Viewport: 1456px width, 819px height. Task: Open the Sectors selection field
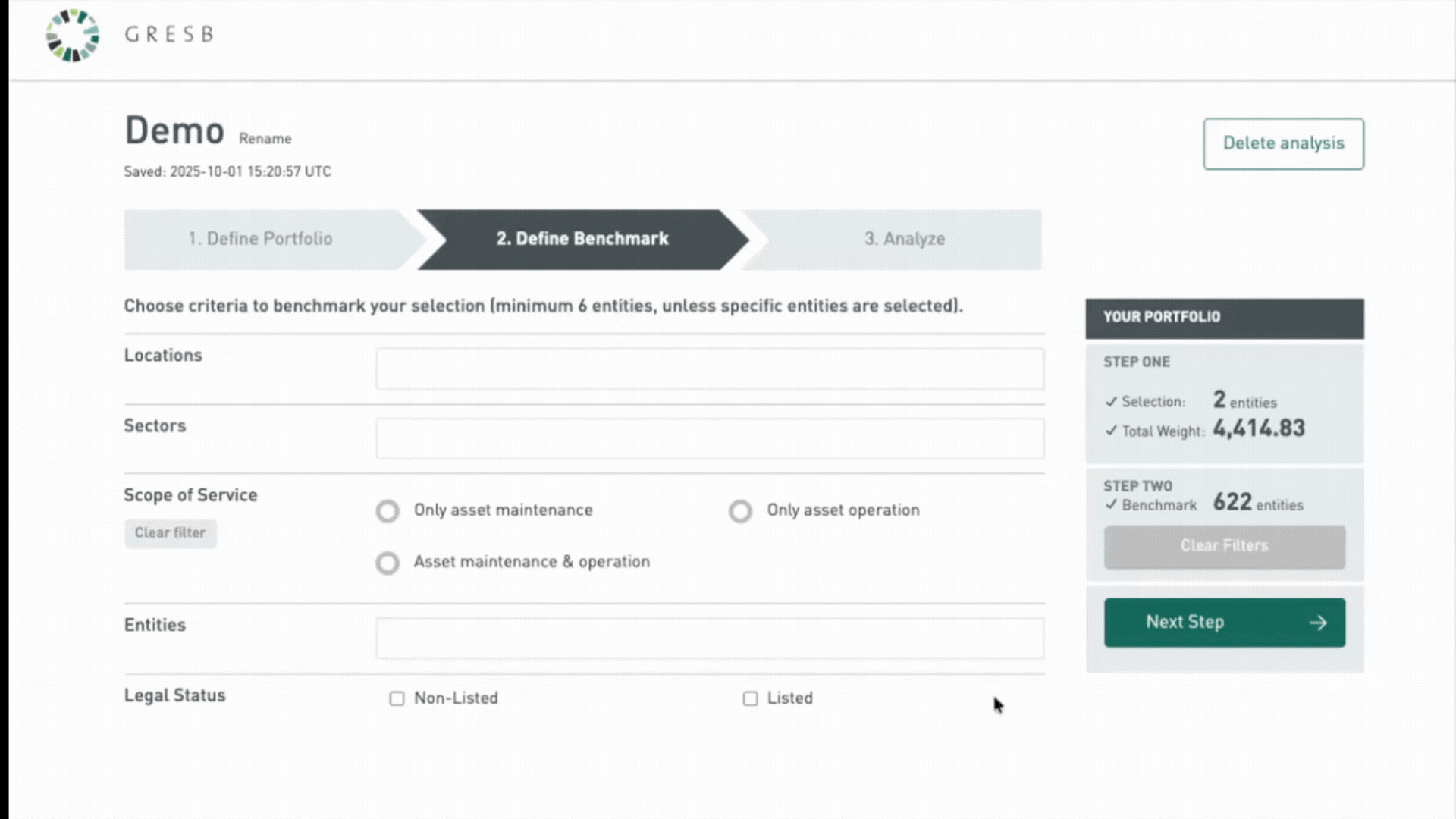[709, 438]
